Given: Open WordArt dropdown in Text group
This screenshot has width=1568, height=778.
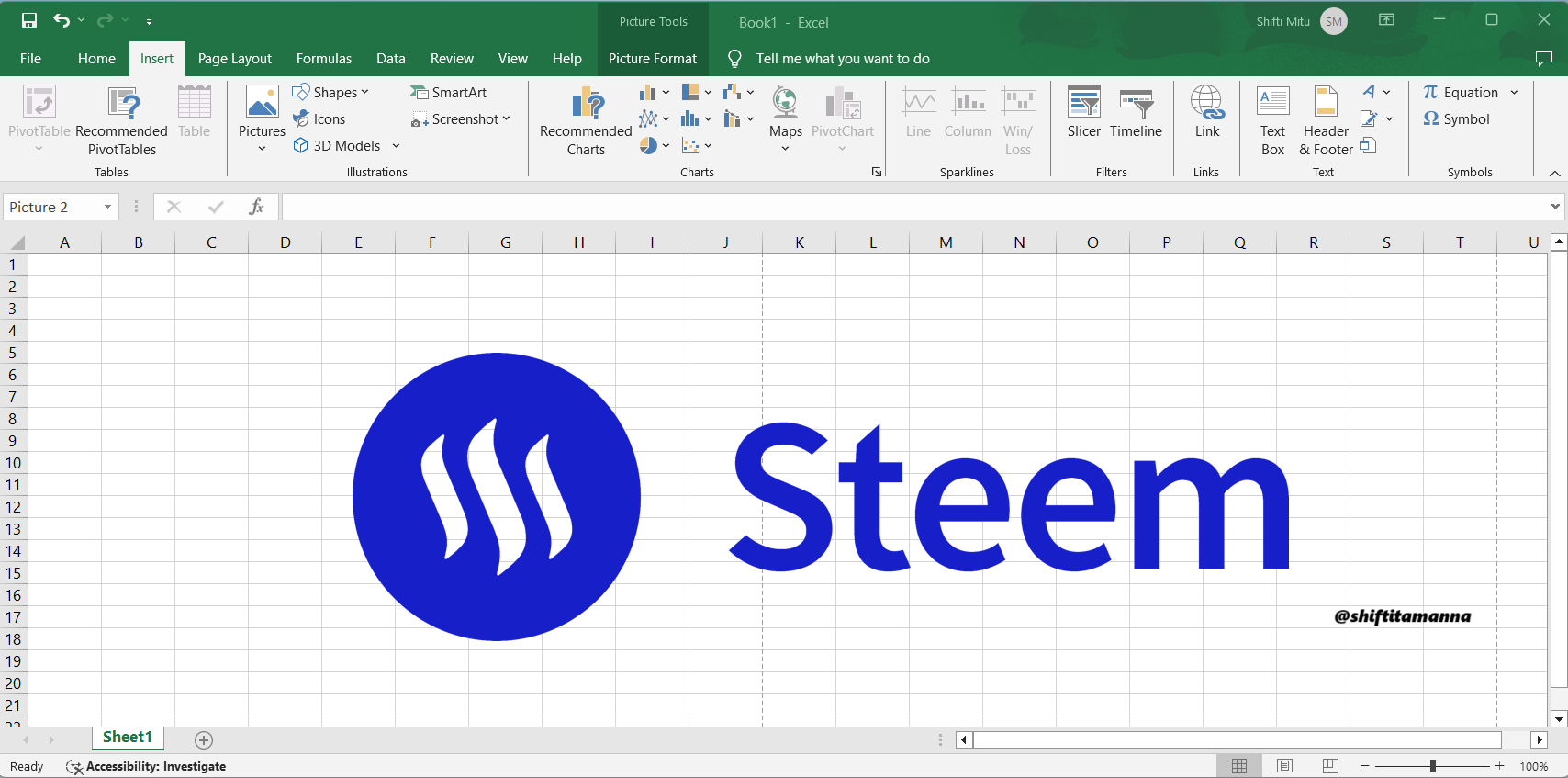Looking at the screenshot, I should click(1376, 92).
